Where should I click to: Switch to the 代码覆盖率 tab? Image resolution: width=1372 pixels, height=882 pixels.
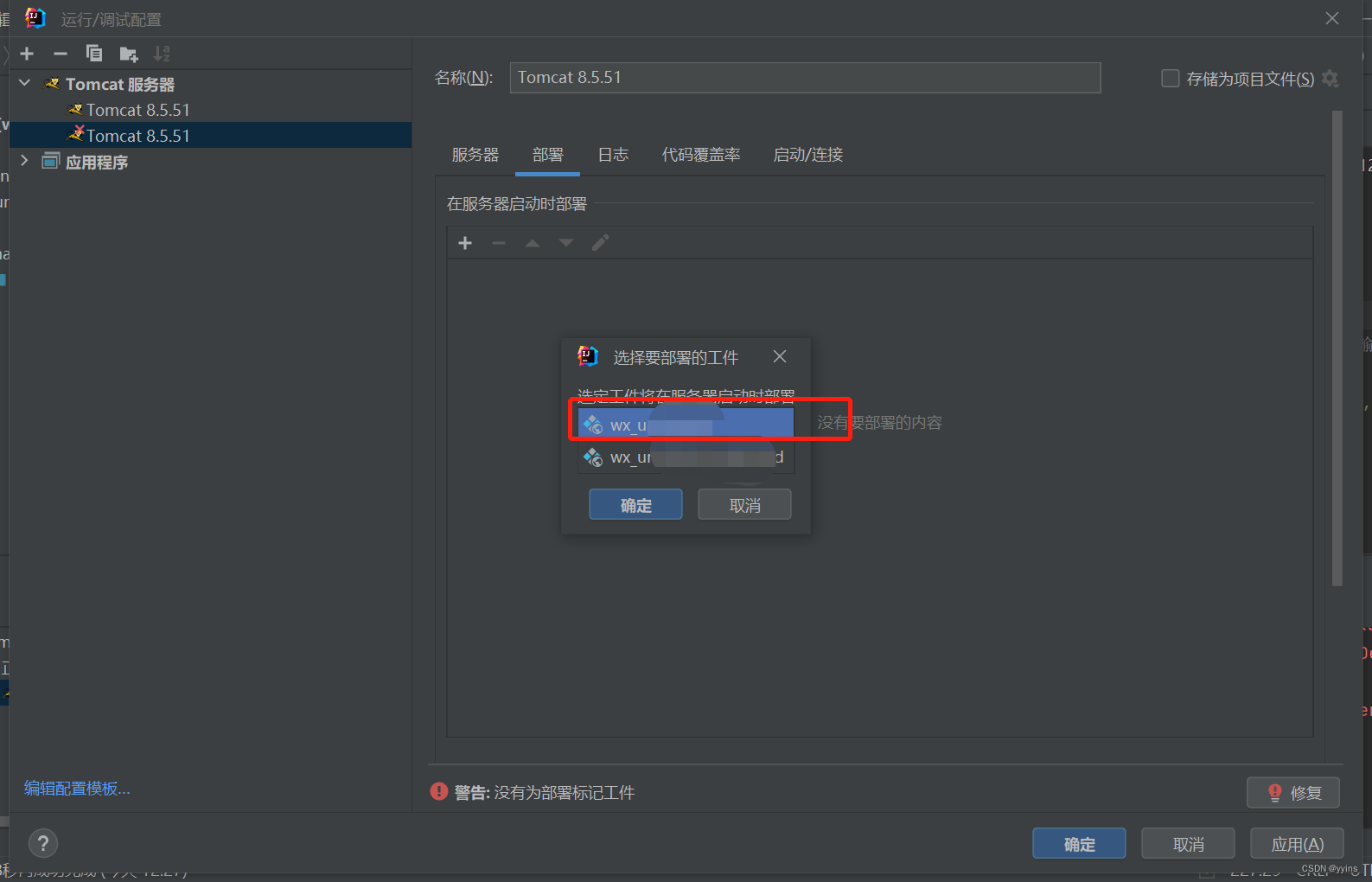(701, 155)
